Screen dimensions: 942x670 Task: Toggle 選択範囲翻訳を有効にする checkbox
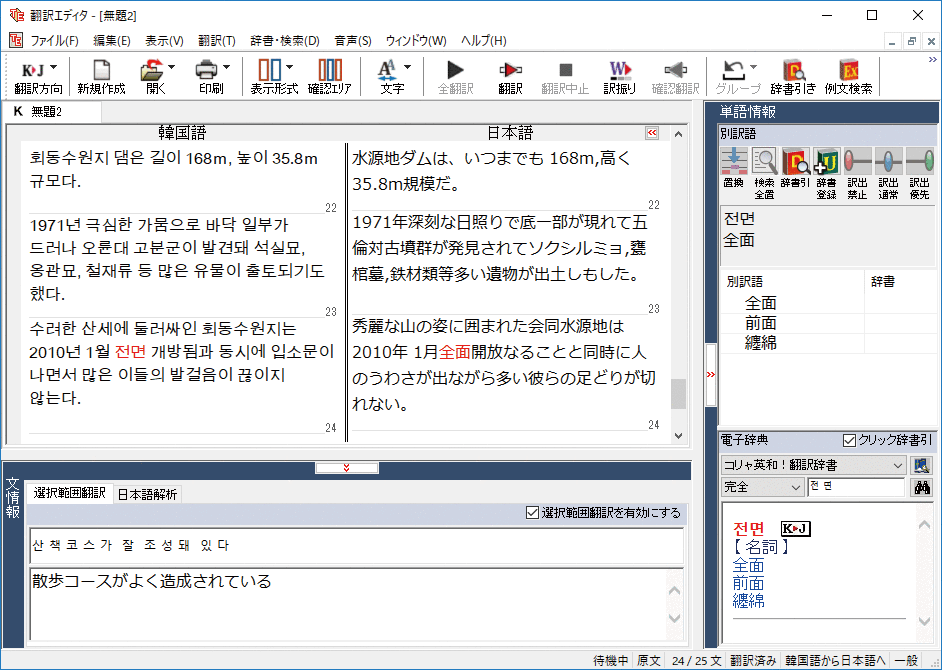pyautogui.click(x=532, y=513)
